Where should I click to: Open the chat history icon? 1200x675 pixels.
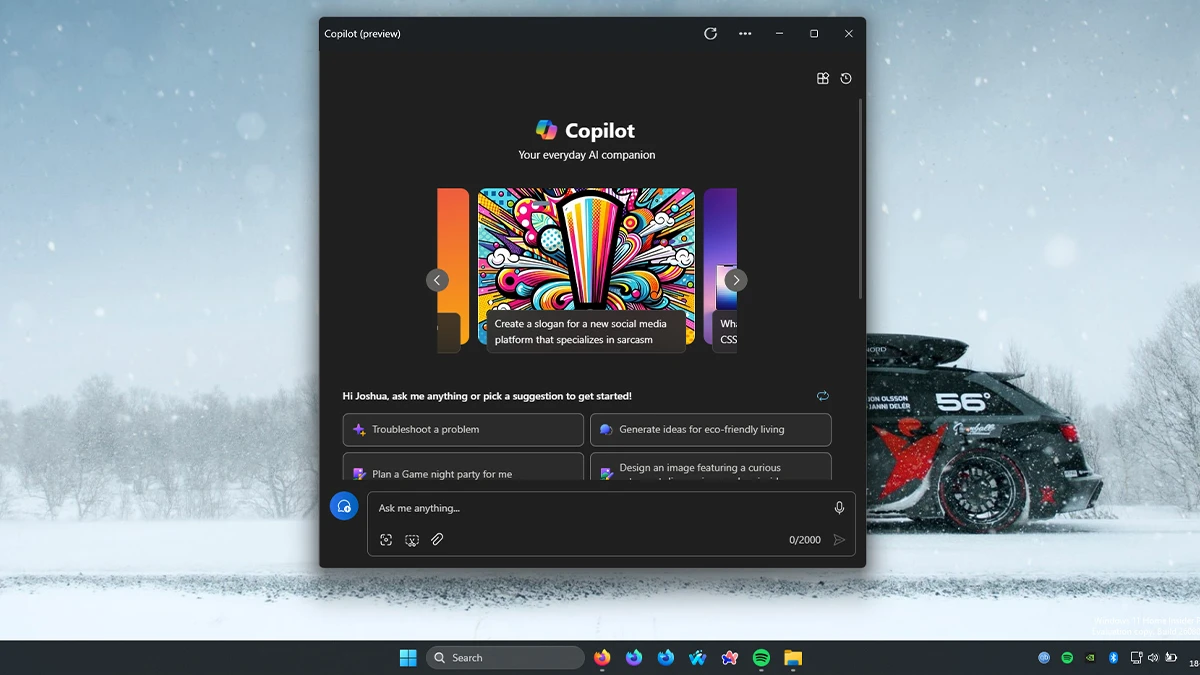(846, 78)
